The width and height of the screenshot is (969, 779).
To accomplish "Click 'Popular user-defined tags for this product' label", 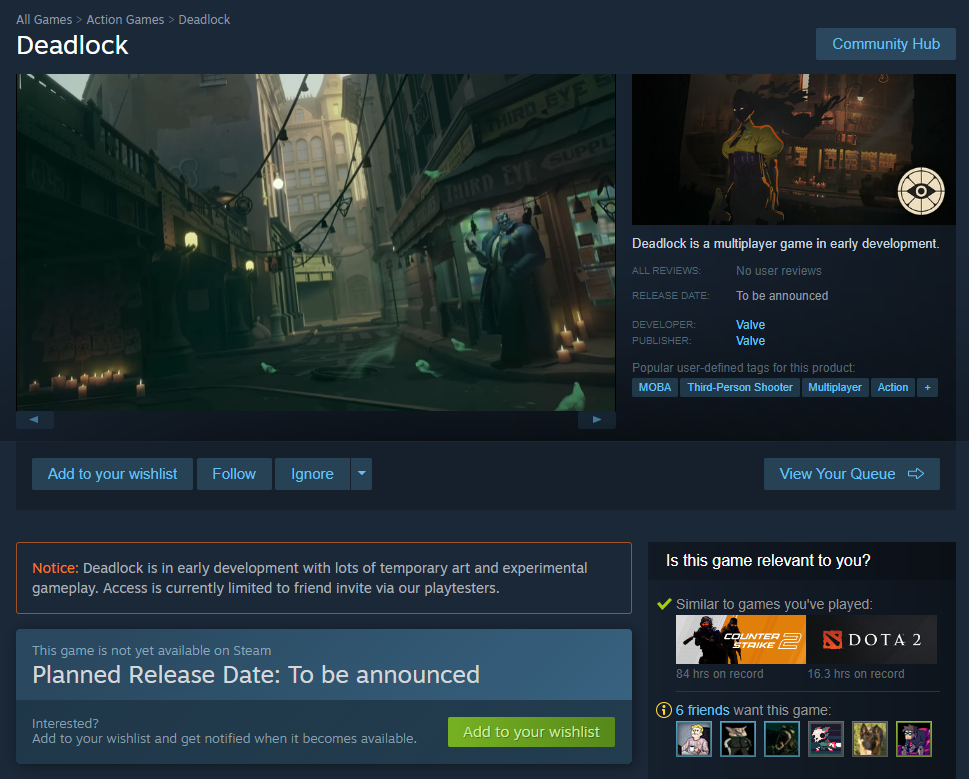I will [x=743, y=368].
